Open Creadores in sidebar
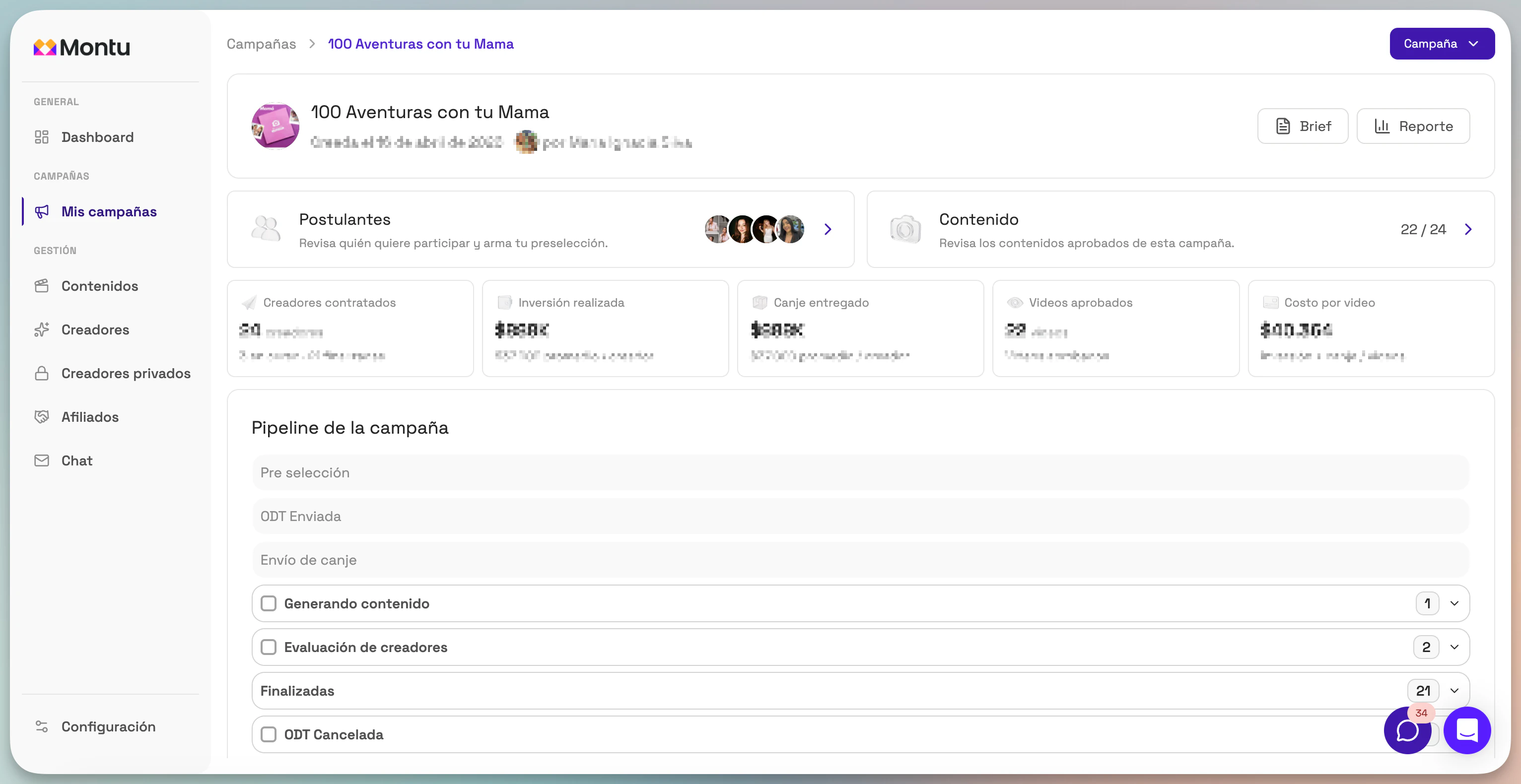 [95, 329]
